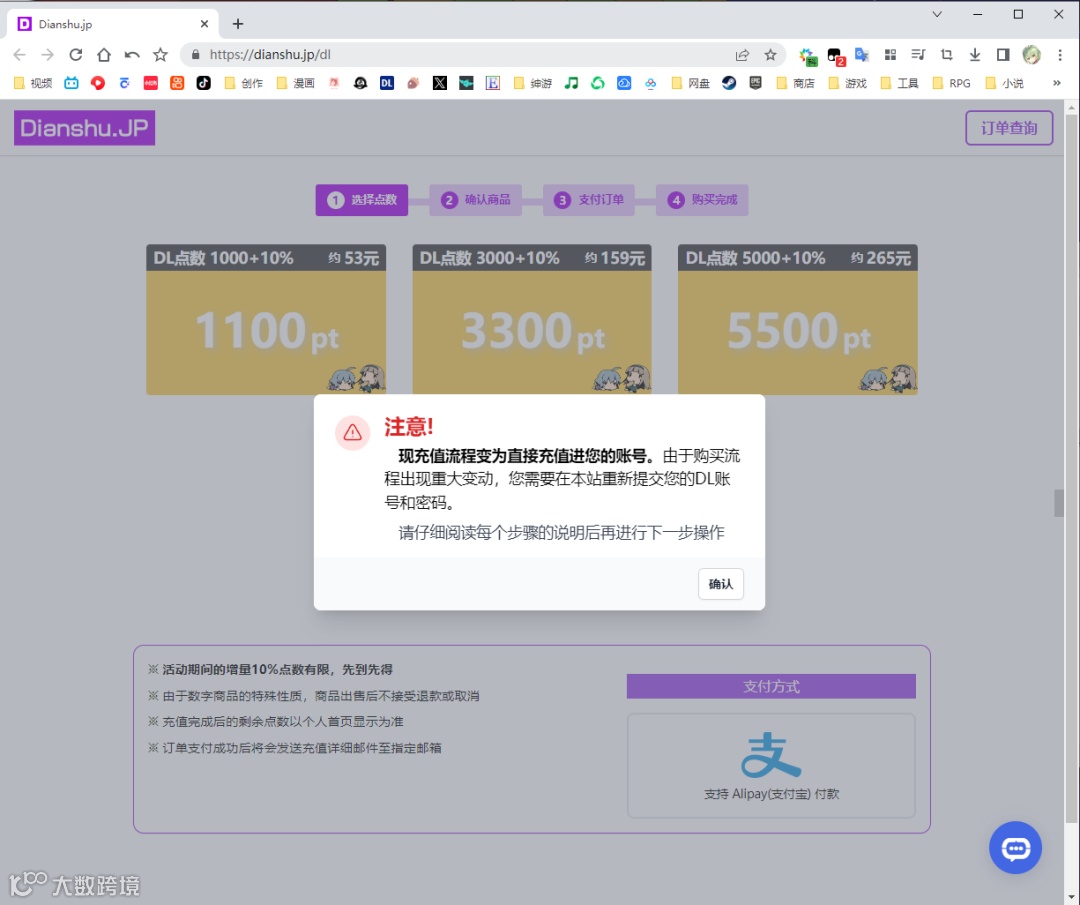Go to browser home page icon

coord(103,54)
